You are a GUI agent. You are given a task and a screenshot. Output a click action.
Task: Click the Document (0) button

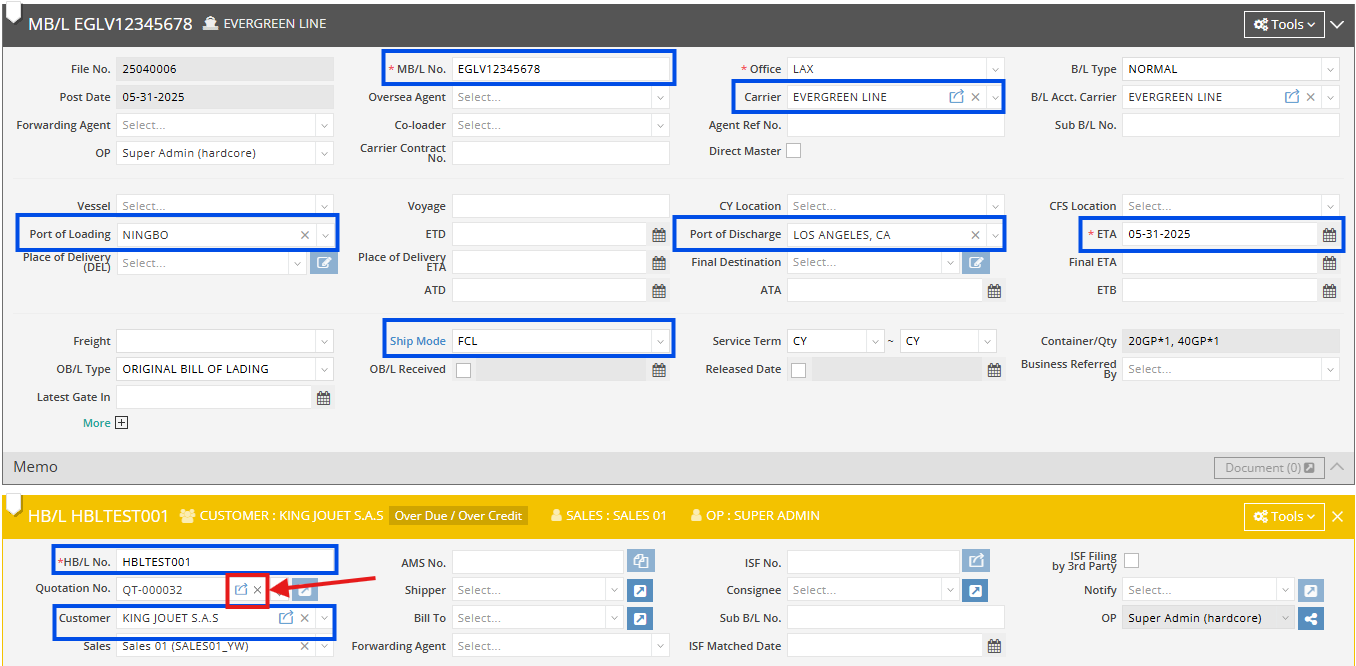(1268, 467)
